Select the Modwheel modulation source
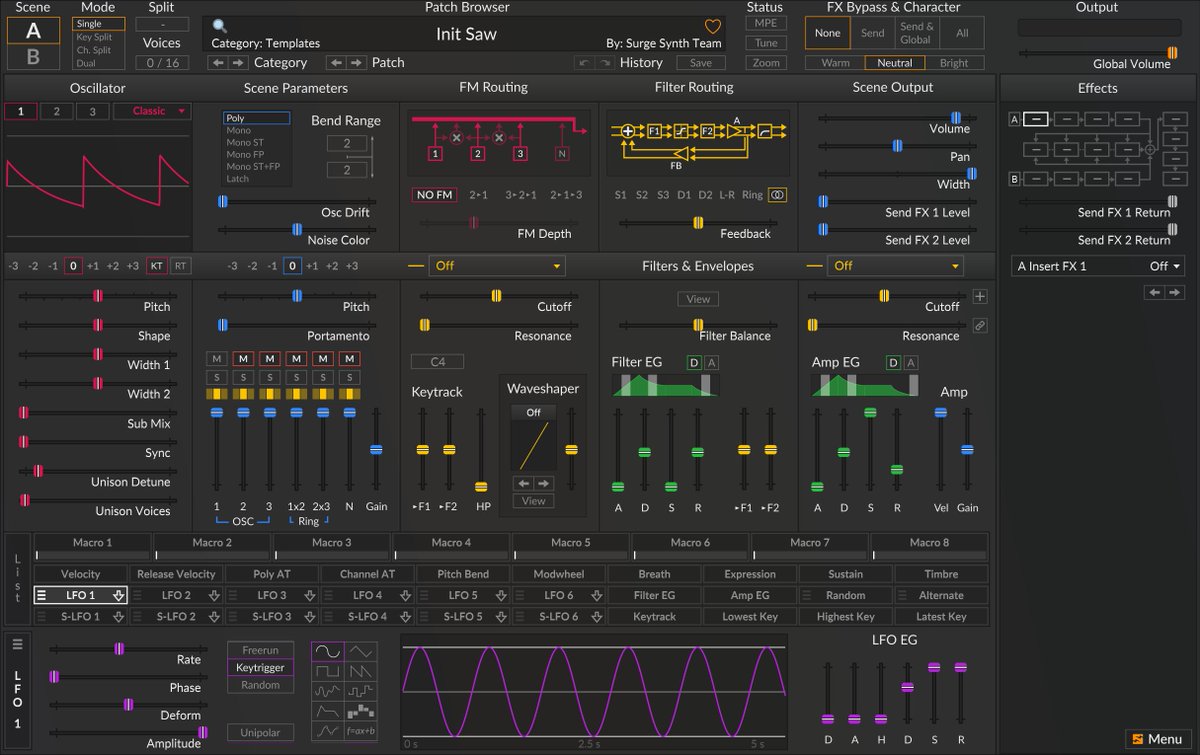1200x755 pixels. [558, 574]
